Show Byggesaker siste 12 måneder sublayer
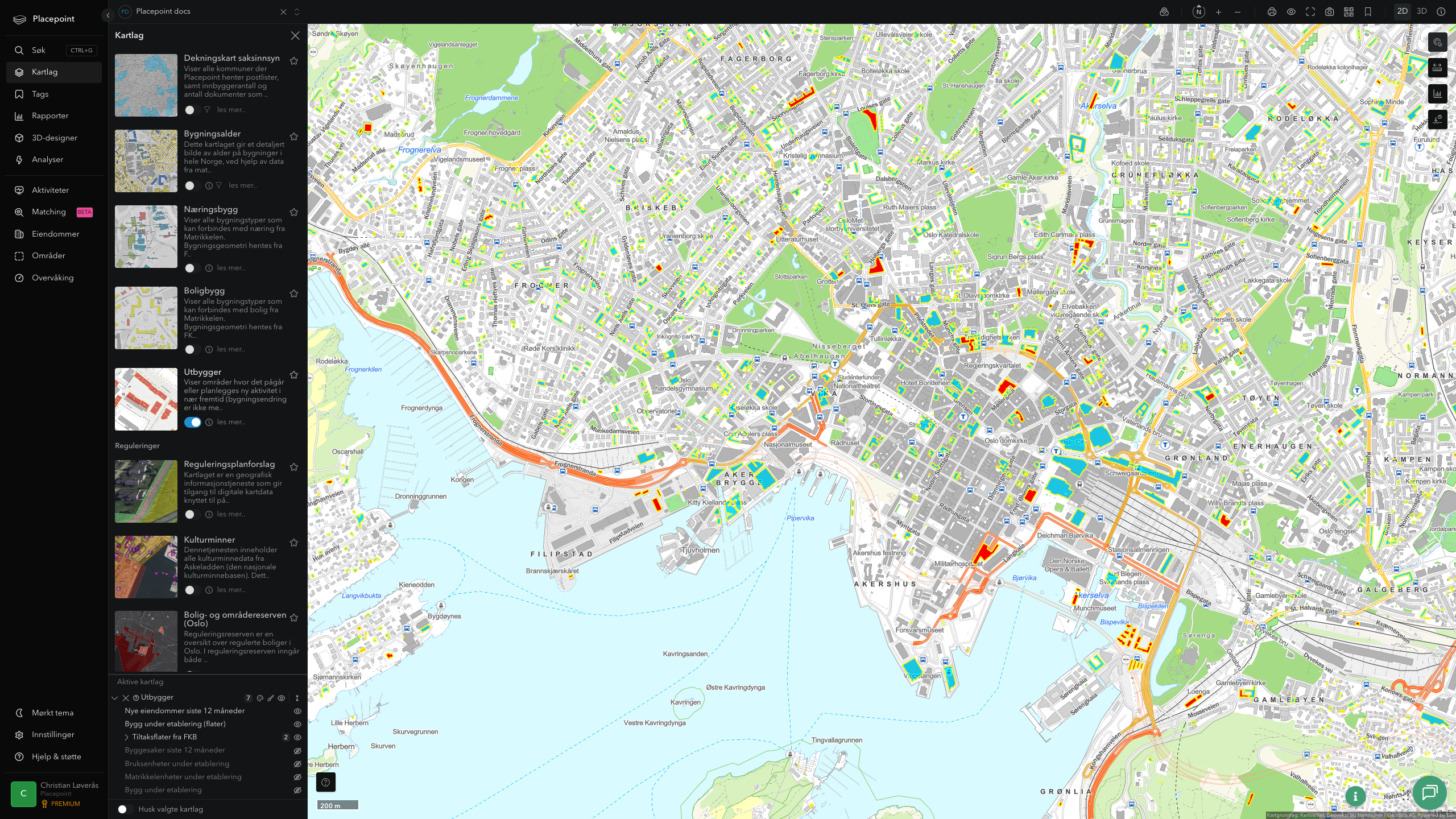This screenshot has width=1456, height=819. (x=297, y=751)
